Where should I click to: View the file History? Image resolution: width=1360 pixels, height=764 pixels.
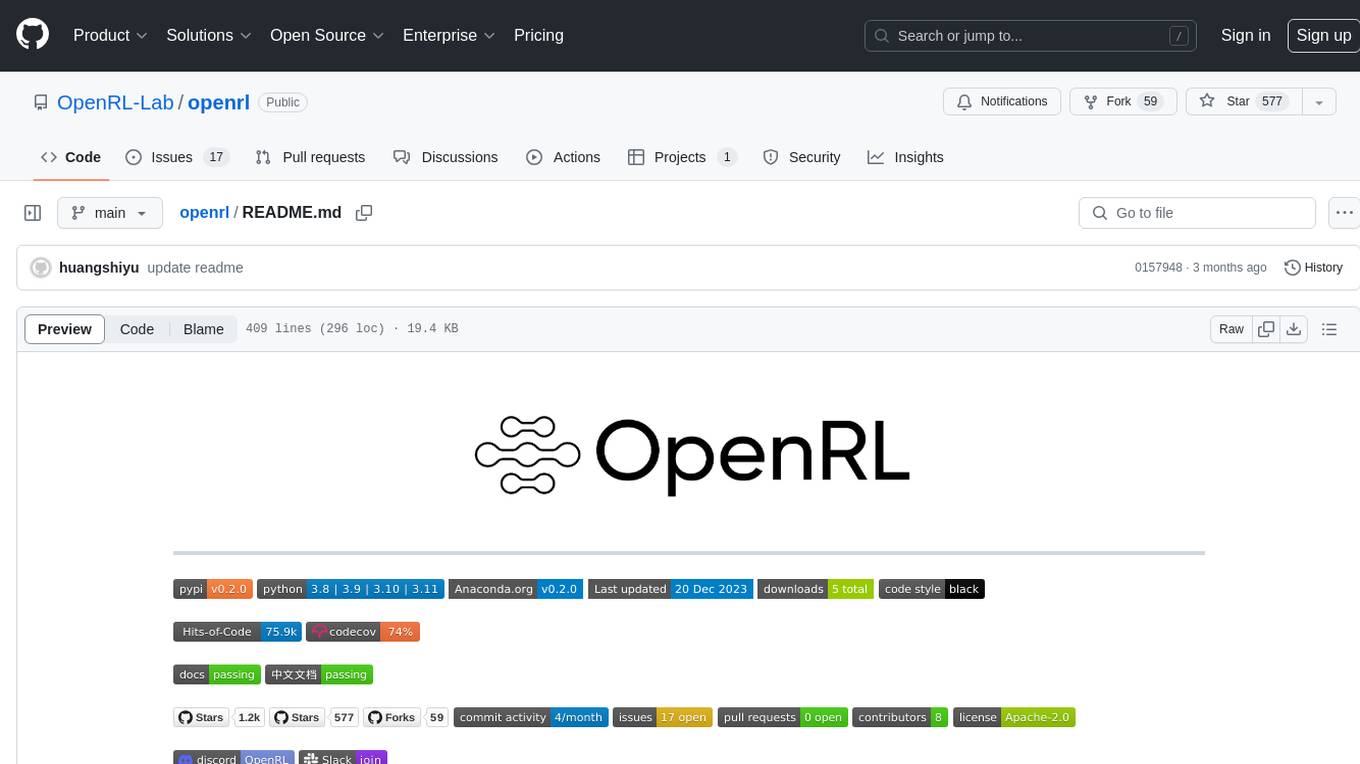[x=1313, y=268]
